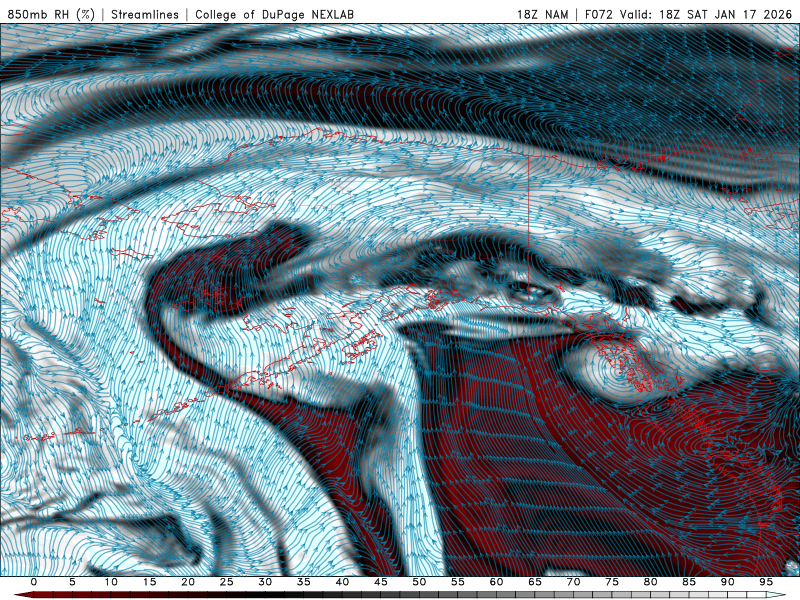Click the "850mb RH (%)" title text

coord(51,14)
